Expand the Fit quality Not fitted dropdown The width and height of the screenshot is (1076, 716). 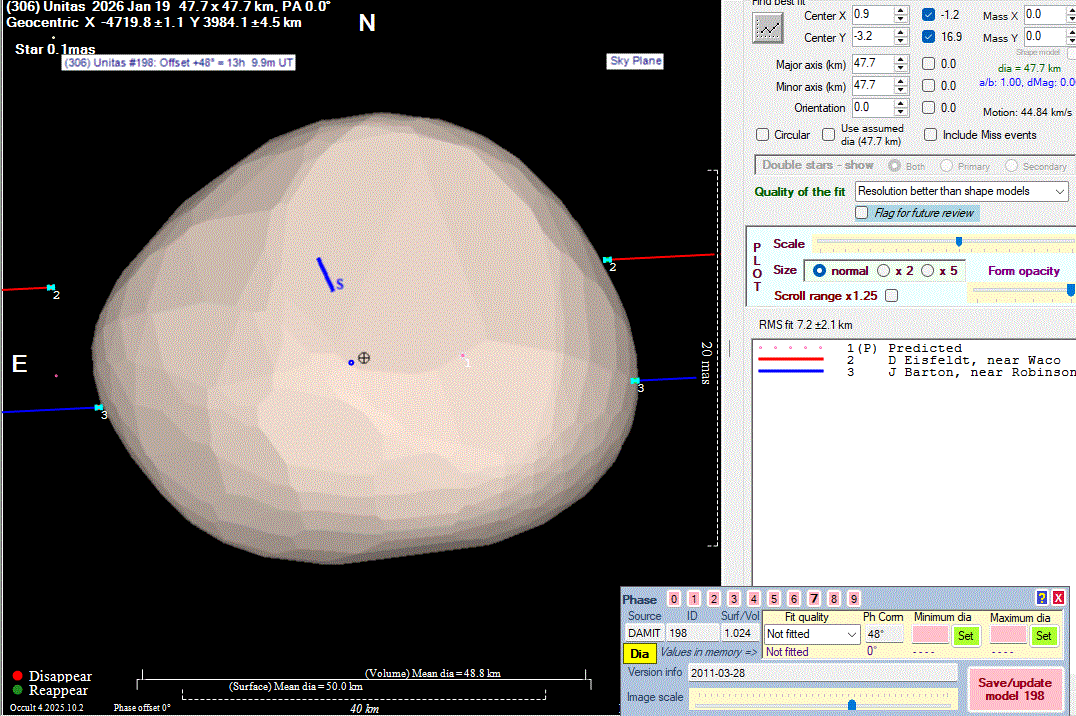(x=811, y=635)
